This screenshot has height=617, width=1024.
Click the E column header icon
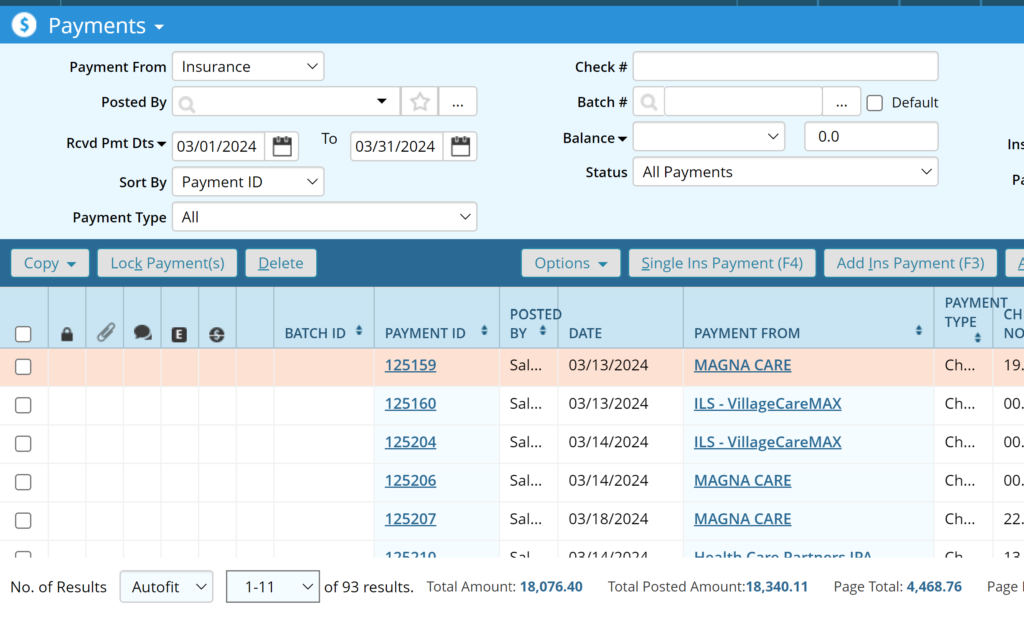[179, 334]
